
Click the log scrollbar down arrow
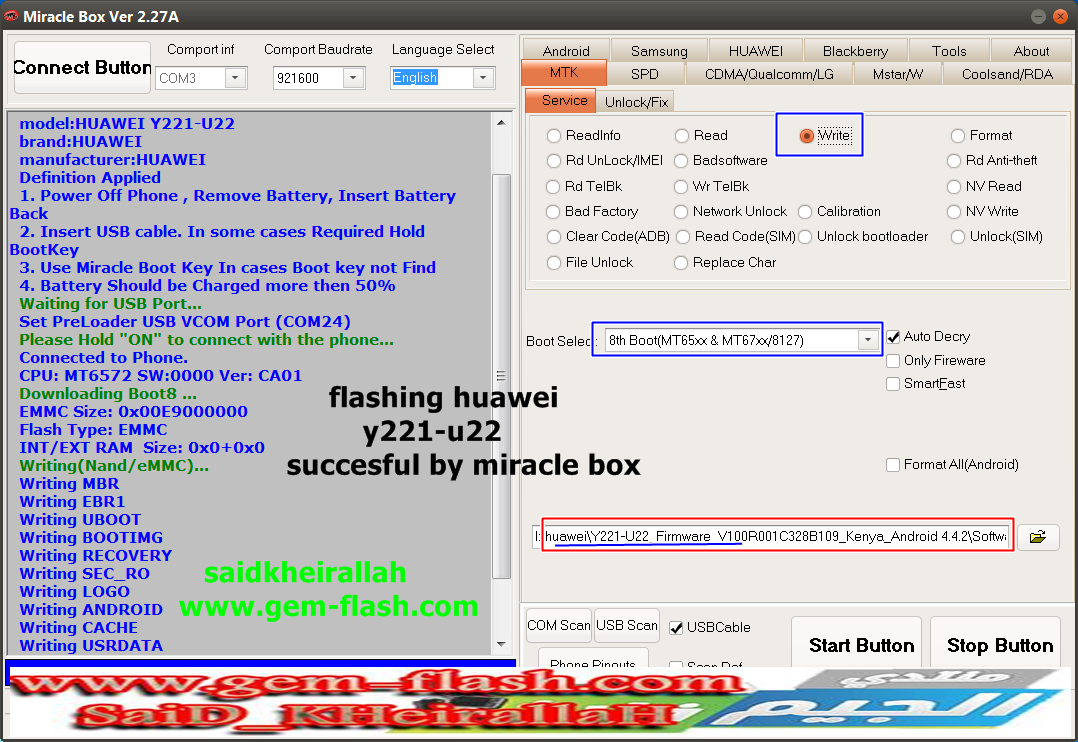coord(501,644)
